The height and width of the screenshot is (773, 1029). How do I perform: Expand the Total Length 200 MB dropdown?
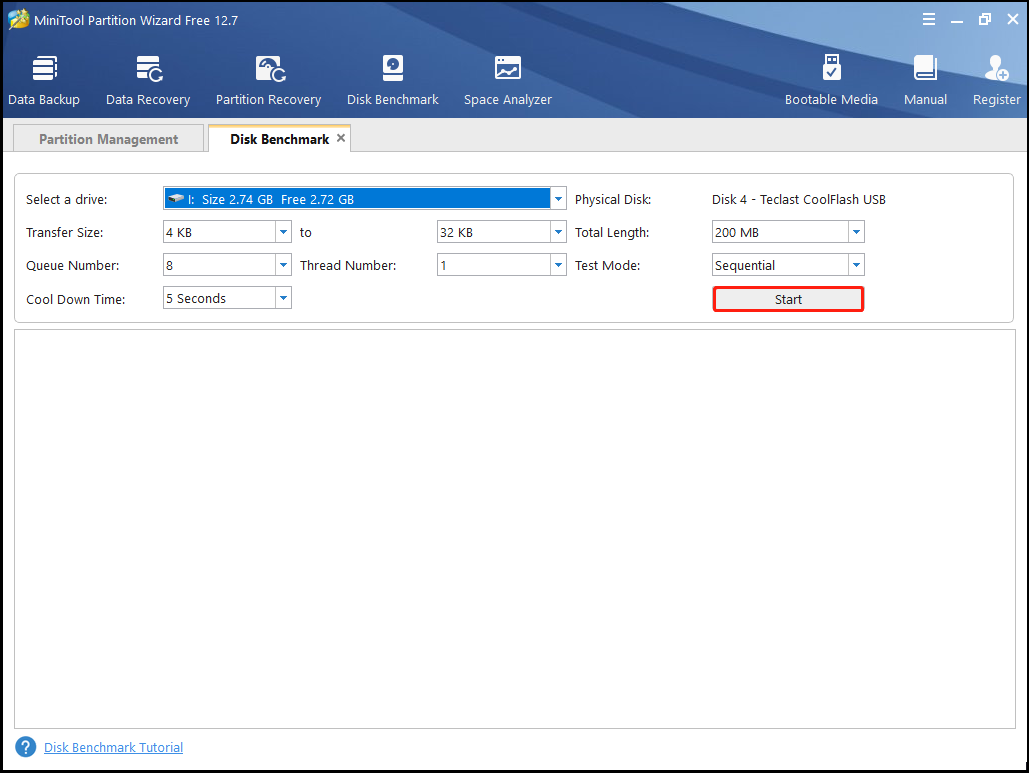pyautogui.click(x=856, y=232)
